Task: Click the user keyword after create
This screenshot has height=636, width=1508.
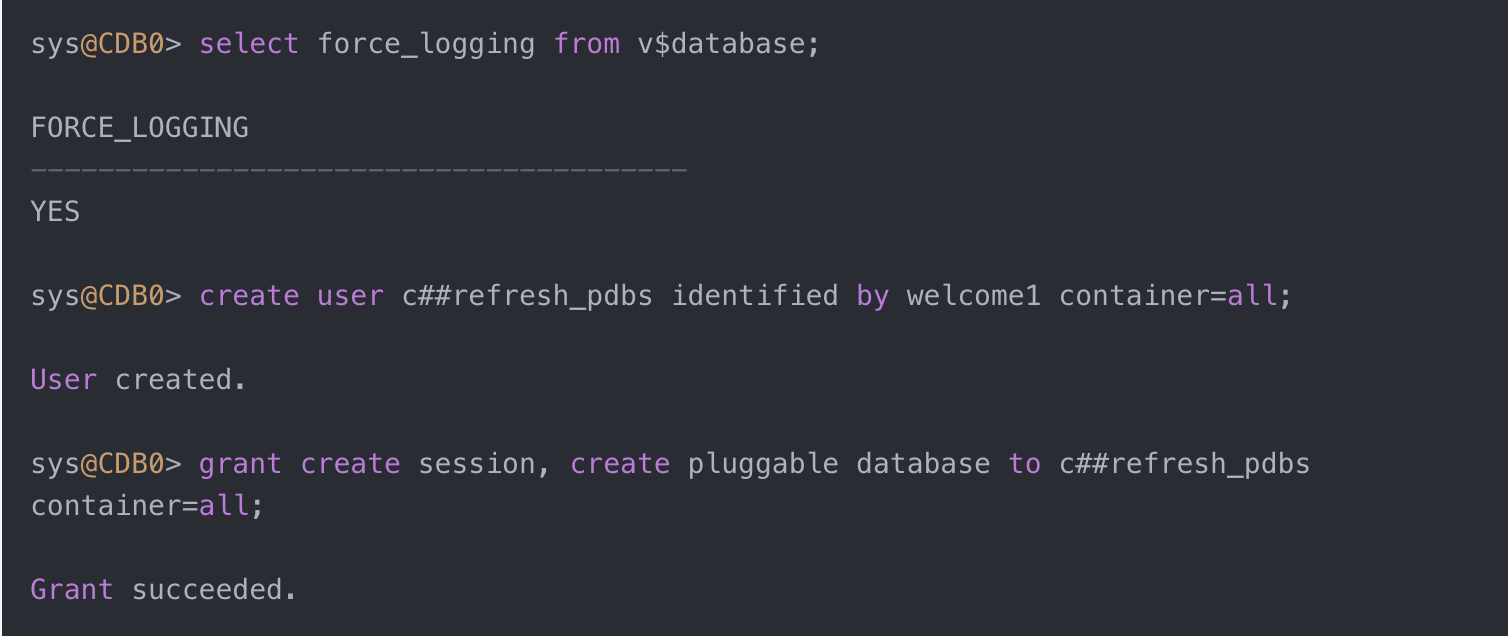Action: (350, 297)
